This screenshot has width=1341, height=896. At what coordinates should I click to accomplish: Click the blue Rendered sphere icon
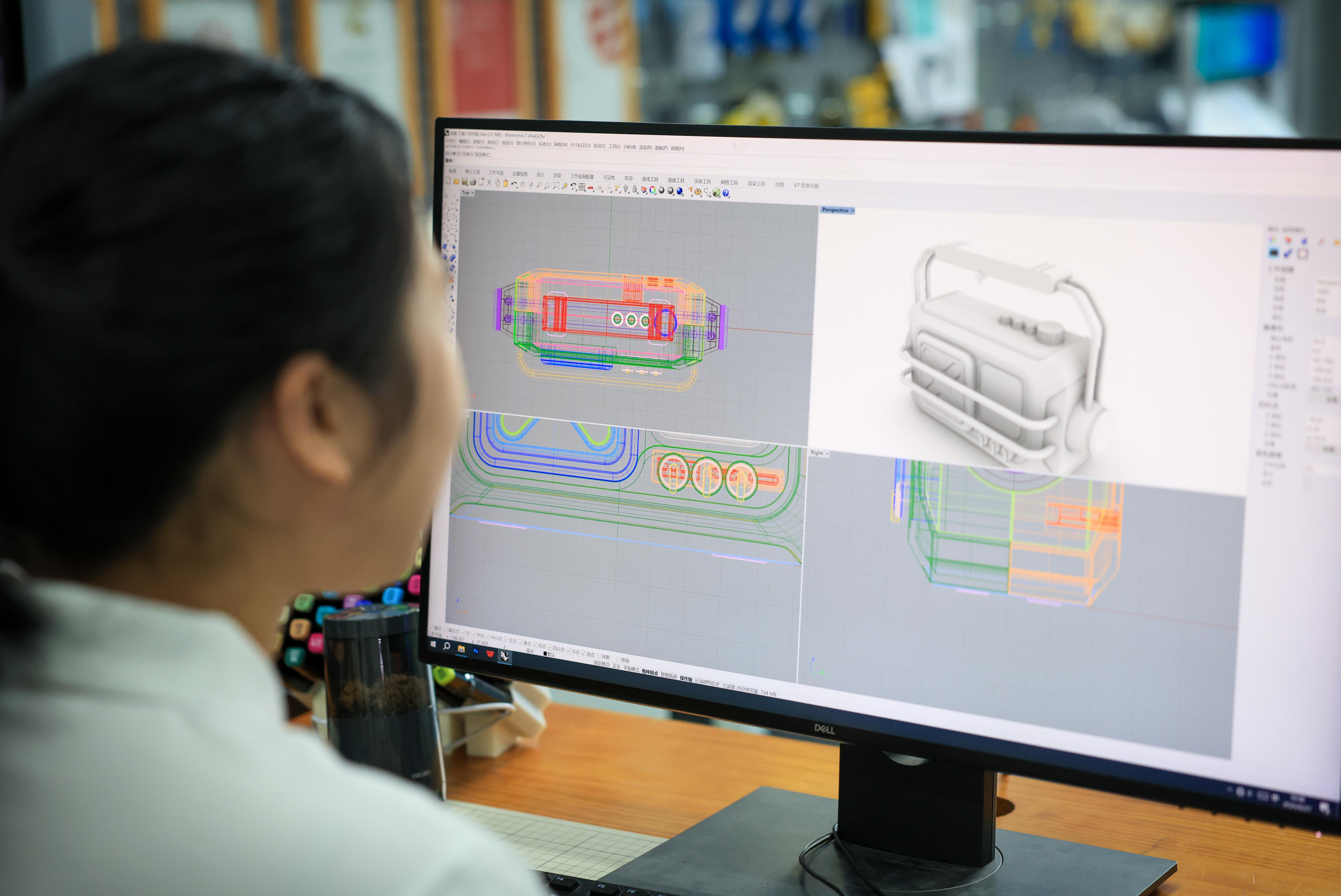pyautogui.click(x=679, y=191)
